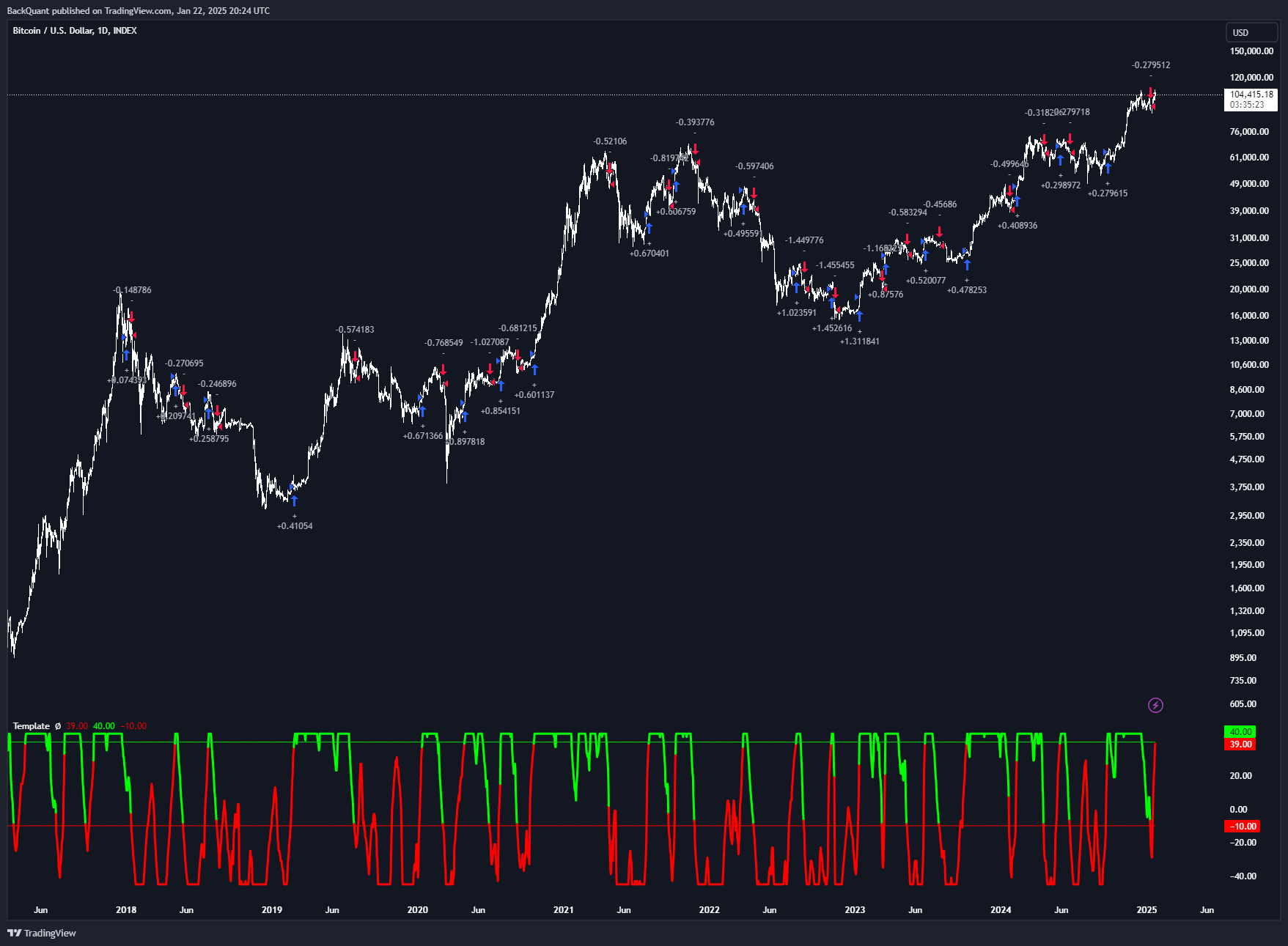Screen dimensions: 1288x946
Task: Click the +0.670401 signal label
Action: (x=649, y=254)
